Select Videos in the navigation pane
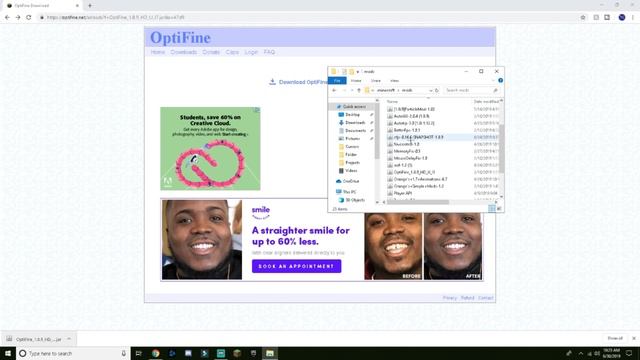This screenshot has height=360, width=640. coord(350,171)
